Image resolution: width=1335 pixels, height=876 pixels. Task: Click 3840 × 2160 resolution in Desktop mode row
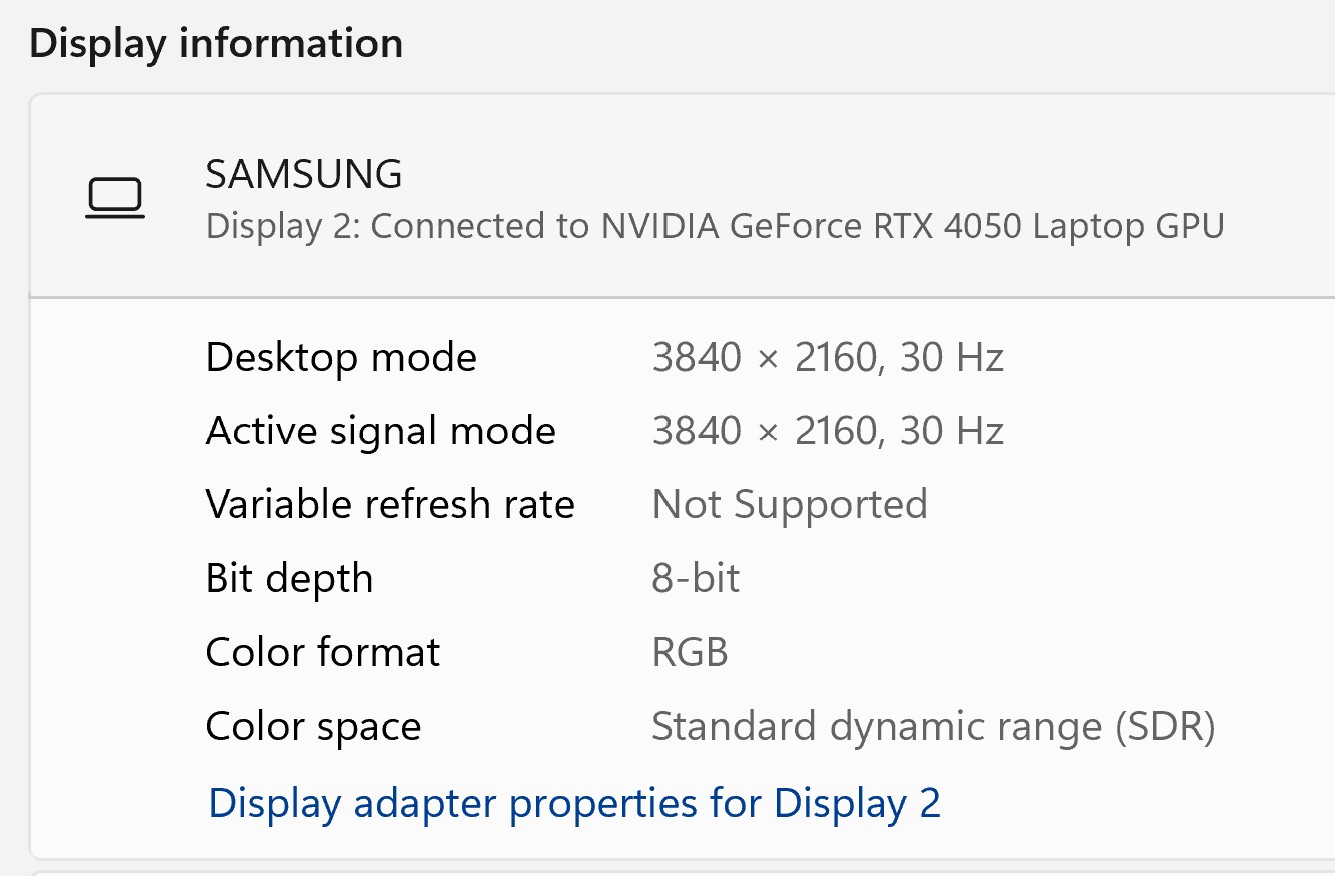pyautogui.click(x=764, y=357)
